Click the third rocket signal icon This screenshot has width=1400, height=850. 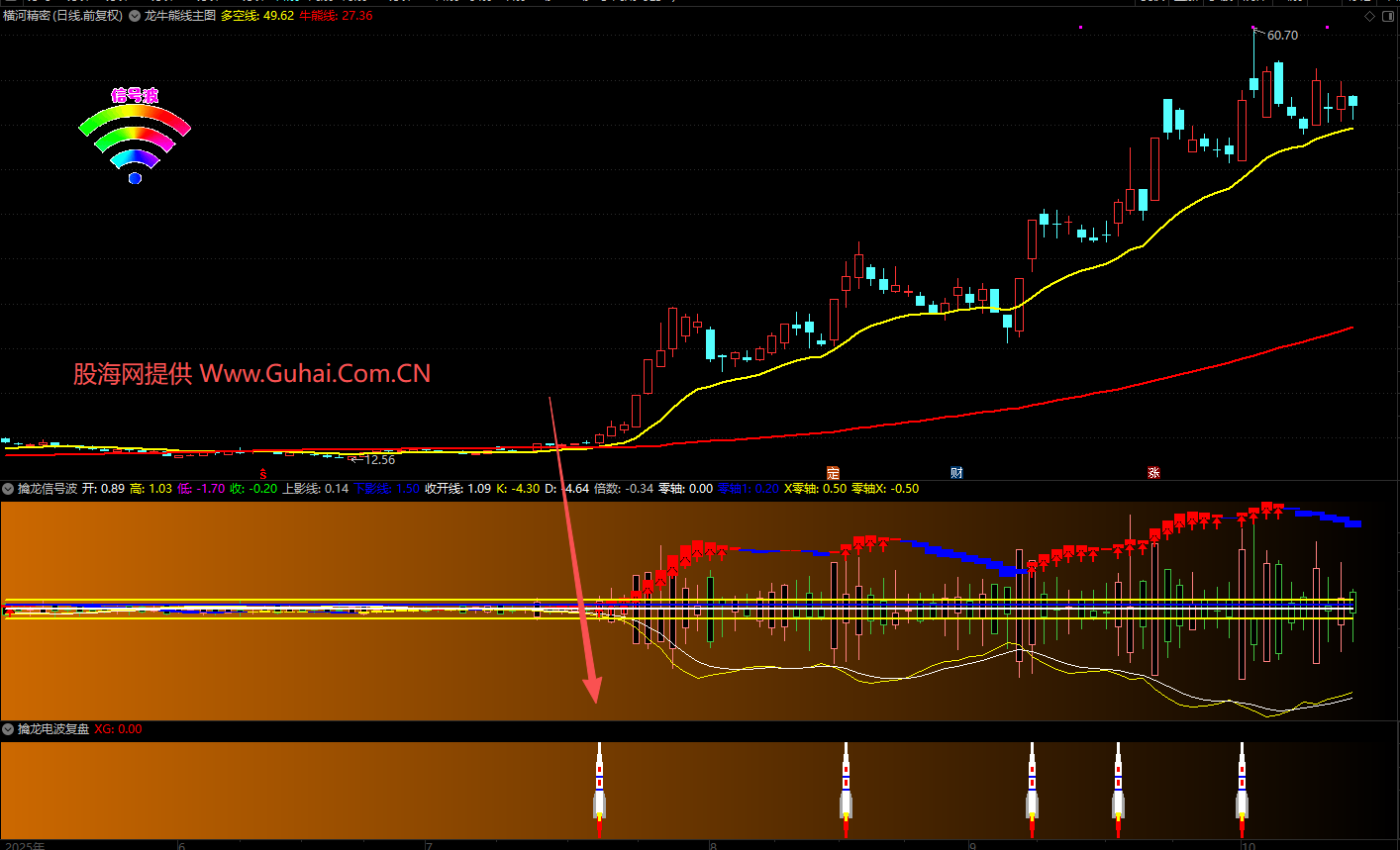[x=1032, y=789]
